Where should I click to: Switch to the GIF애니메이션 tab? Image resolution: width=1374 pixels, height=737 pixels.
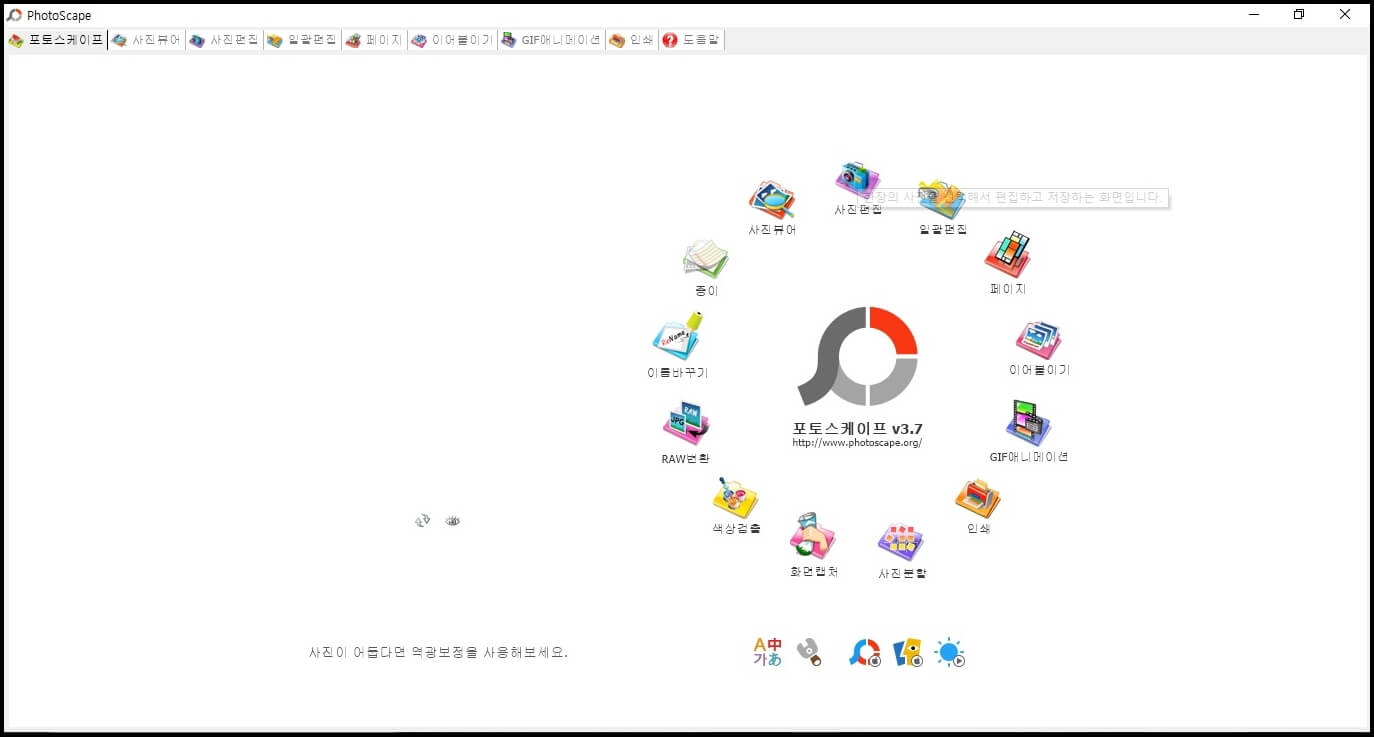551,40
